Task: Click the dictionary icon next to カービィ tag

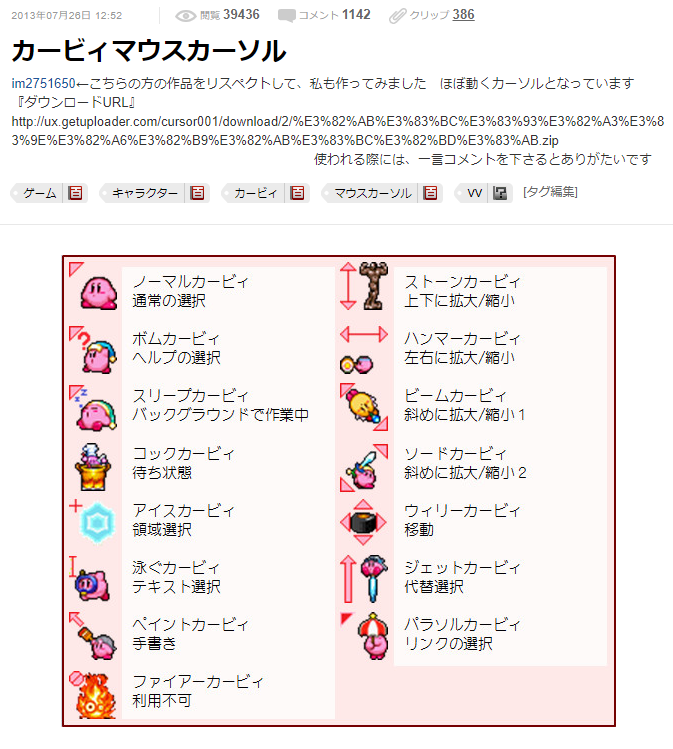Action: click(x=297, y=193)
